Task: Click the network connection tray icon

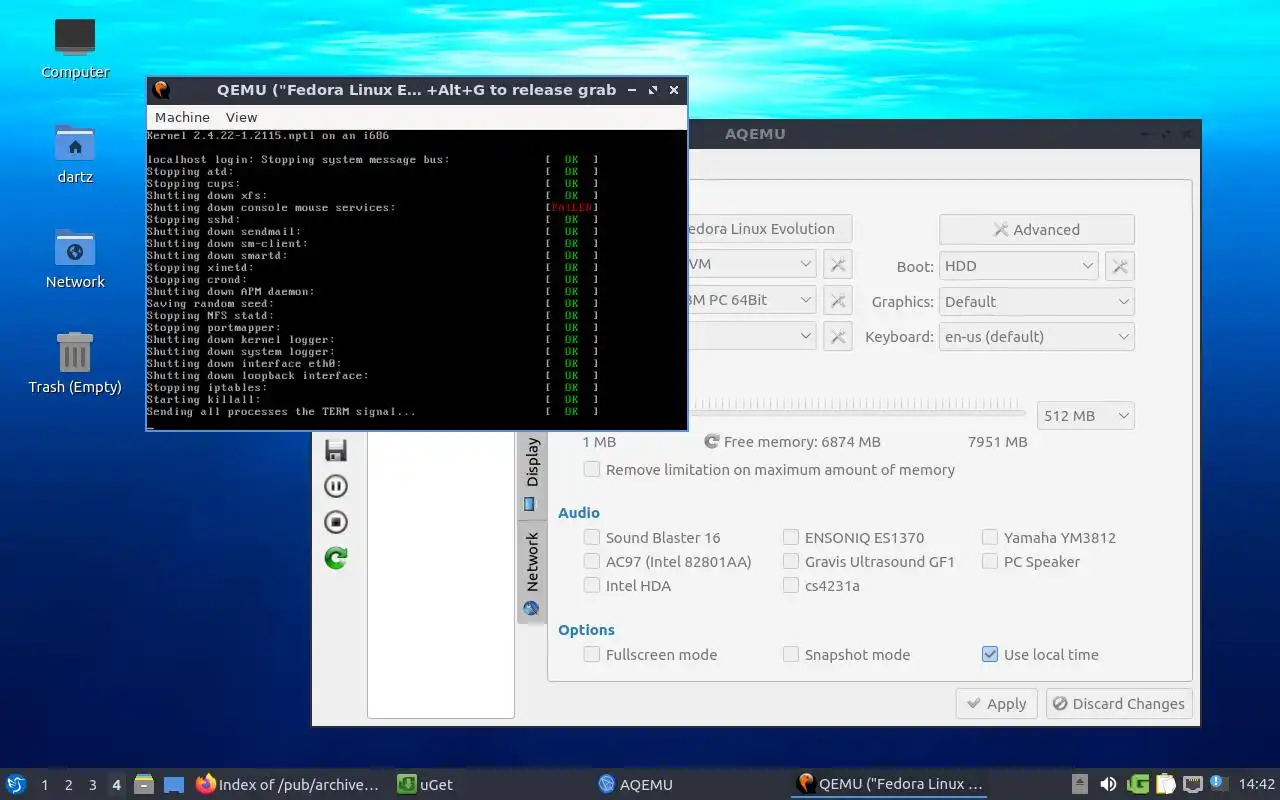Action: (1192, 784)
